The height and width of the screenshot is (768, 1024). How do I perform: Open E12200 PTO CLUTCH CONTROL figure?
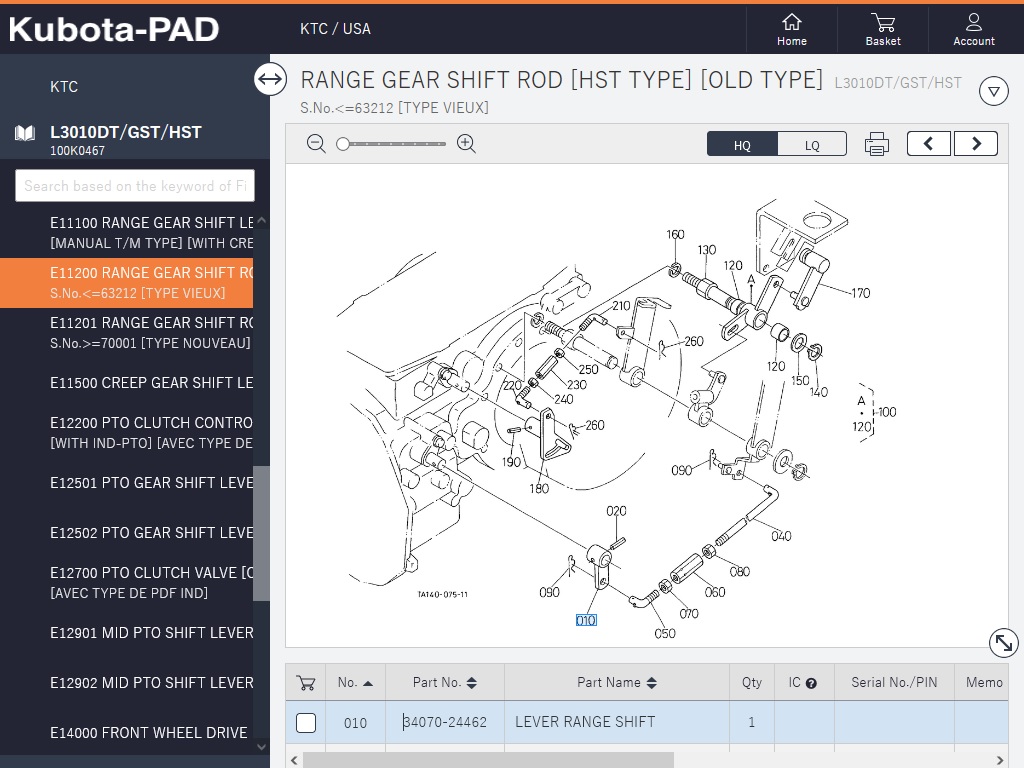click(127, 432)
